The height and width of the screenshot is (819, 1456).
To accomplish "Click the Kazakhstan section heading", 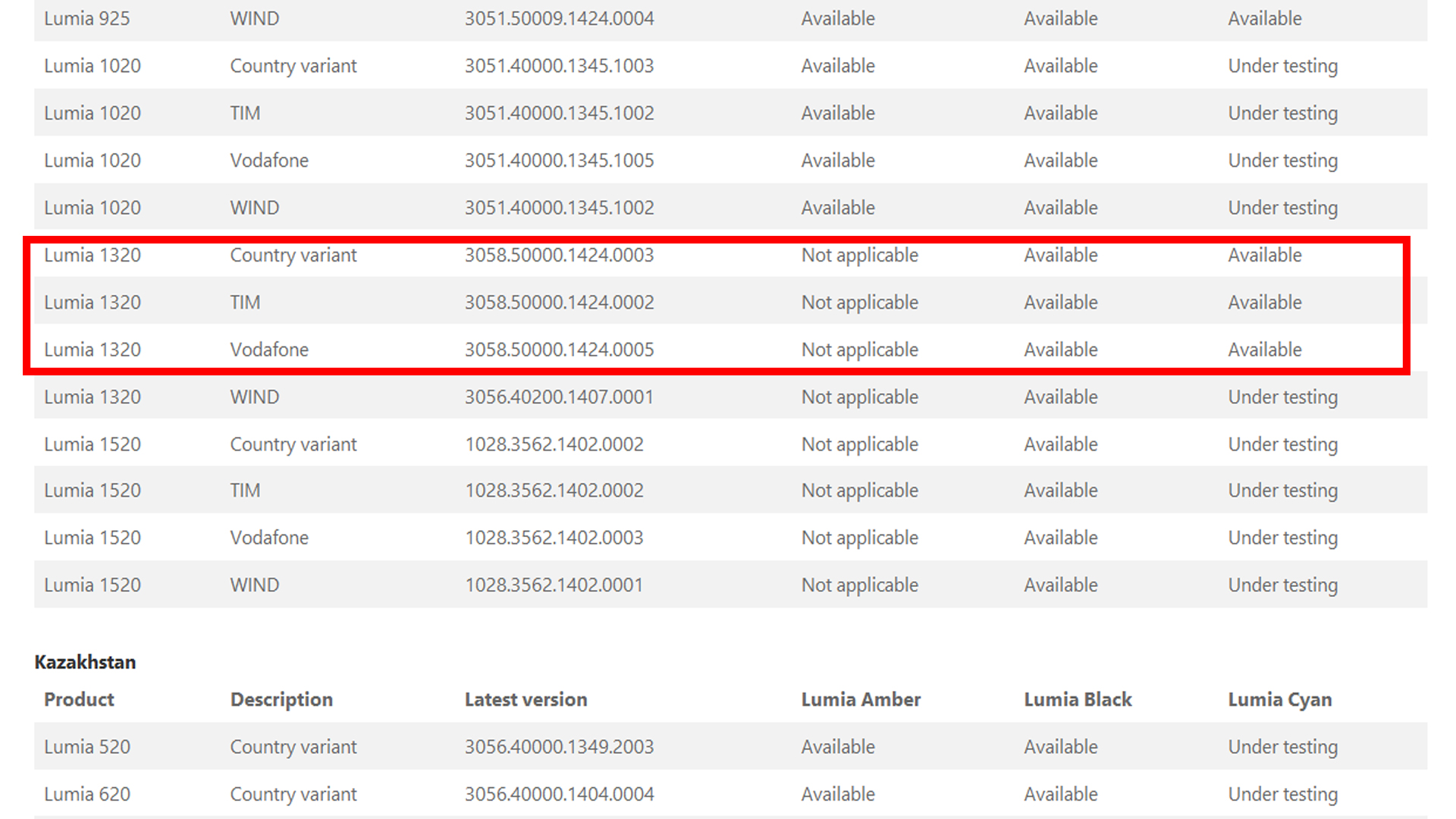I will 85,662.
